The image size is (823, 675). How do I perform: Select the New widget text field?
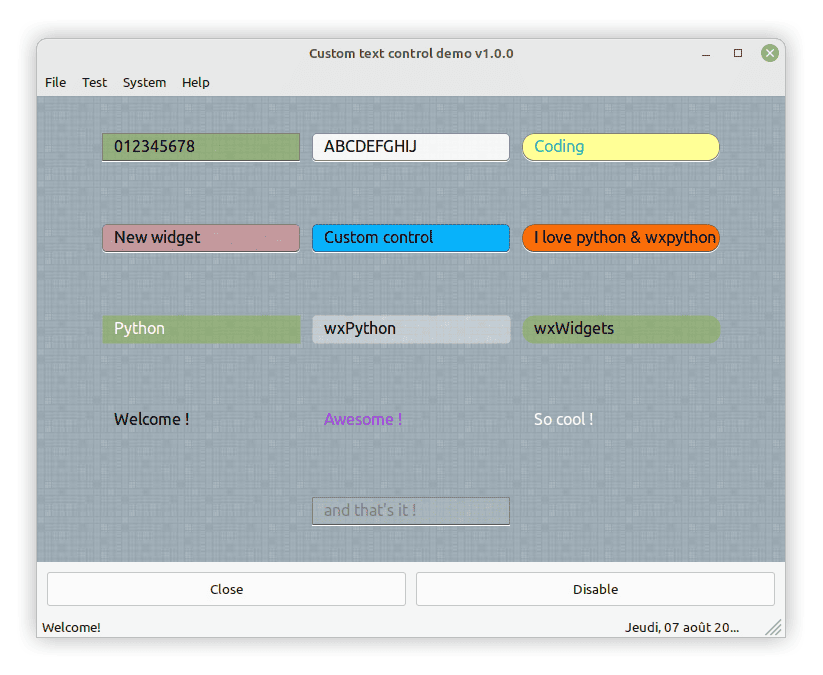pos(200,238)
